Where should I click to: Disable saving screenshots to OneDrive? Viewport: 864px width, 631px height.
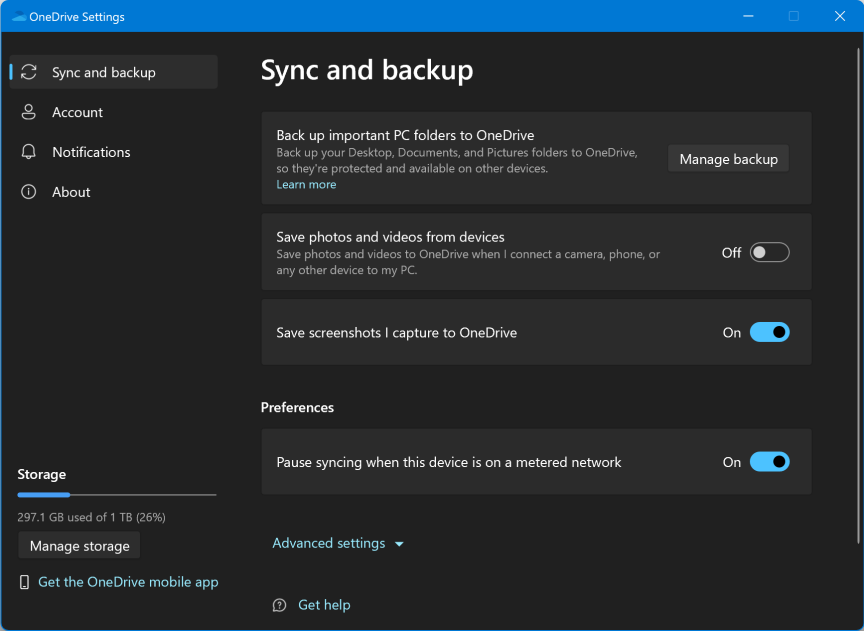point(770,331)
